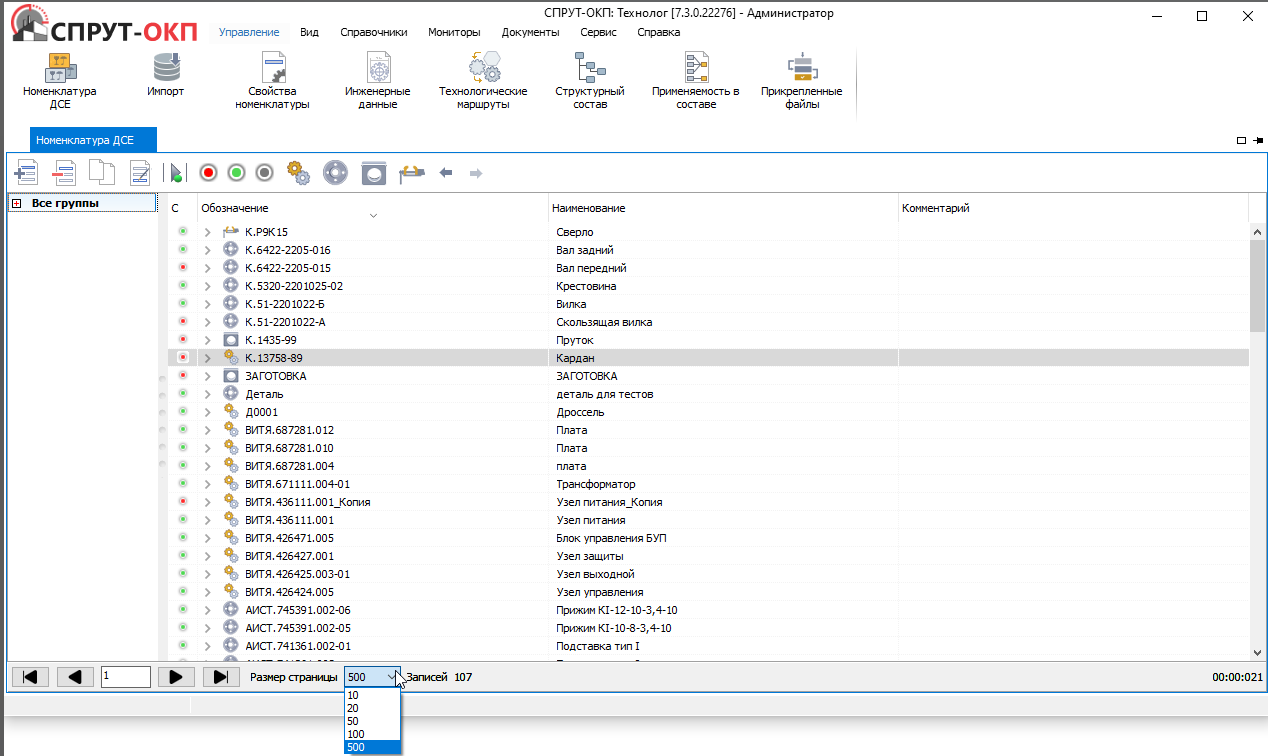Image resolution: width=1268 pixels, height=756 pixels.
Task: Expand the Все группы tree node
Action: [x=16, y=204]
